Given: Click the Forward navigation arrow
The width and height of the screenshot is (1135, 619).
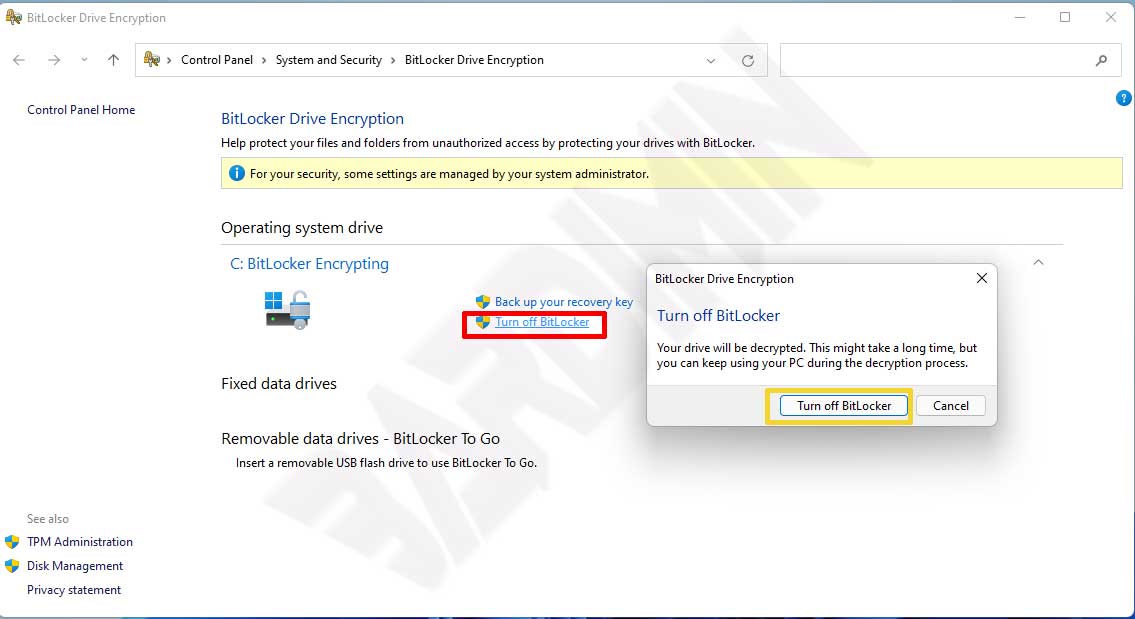Looking at the screenshot, I should tap(54, 60).
